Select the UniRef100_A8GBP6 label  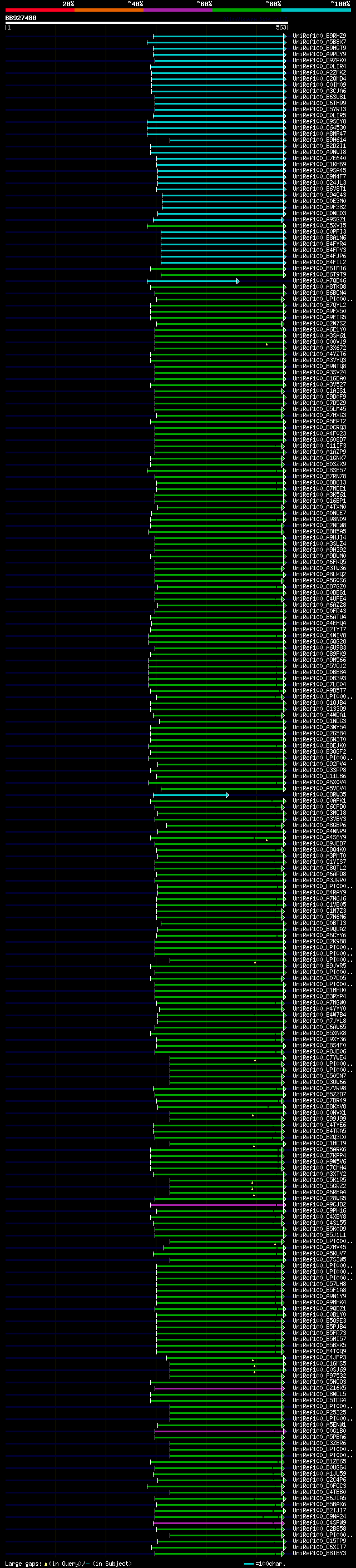tap(319, 825)
